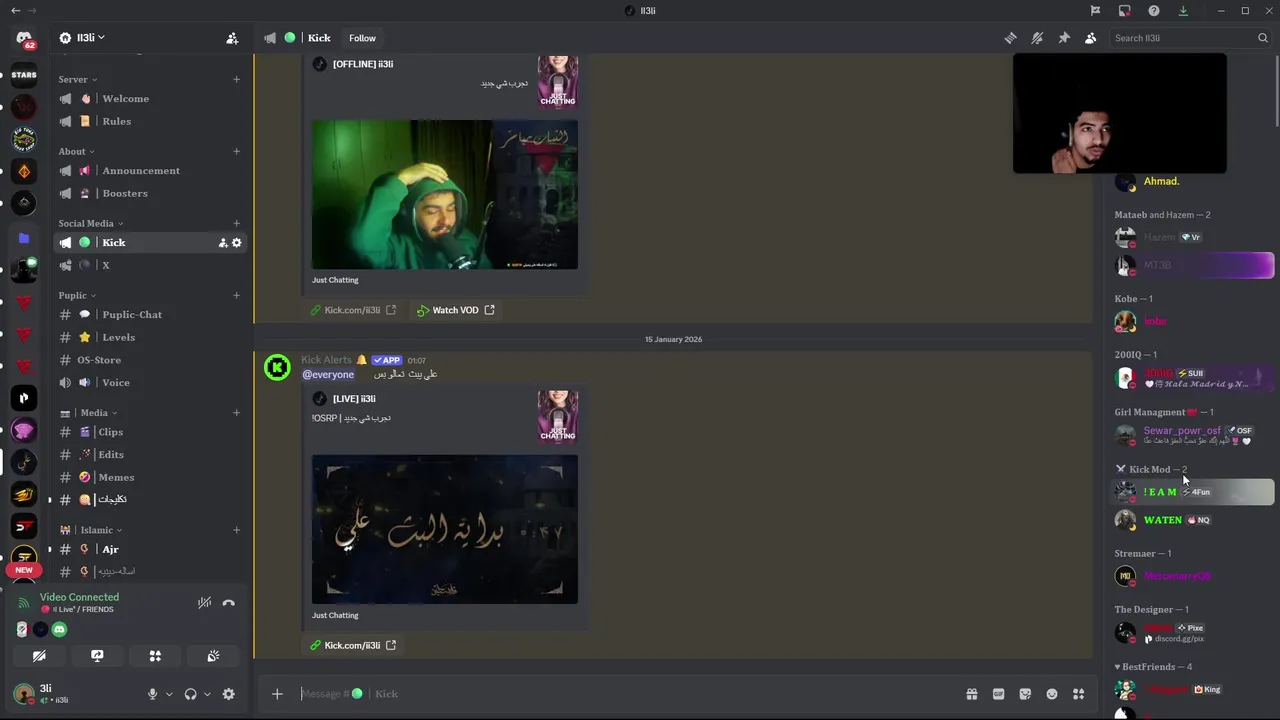This screenshot has width=1280, height=720.
Task: Open the Puplic-Chat channel
Action: (150, 314)
